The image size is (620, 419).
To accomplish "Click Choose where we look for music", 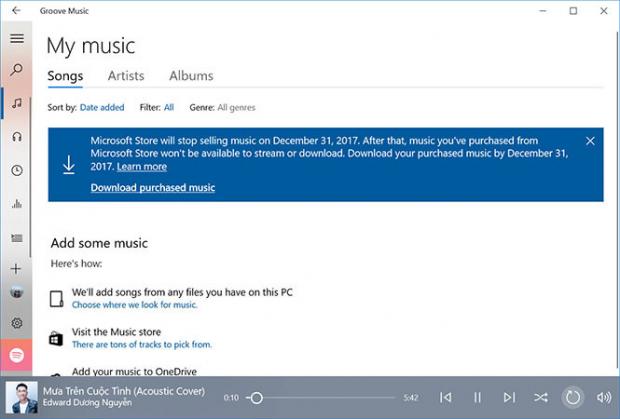I will coord(134,304).
